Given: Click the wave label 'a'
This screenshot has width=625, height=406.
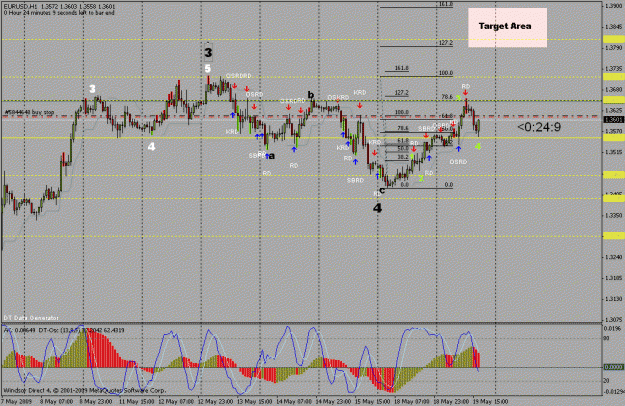Looking at the screenshot, I should point(272,156).
